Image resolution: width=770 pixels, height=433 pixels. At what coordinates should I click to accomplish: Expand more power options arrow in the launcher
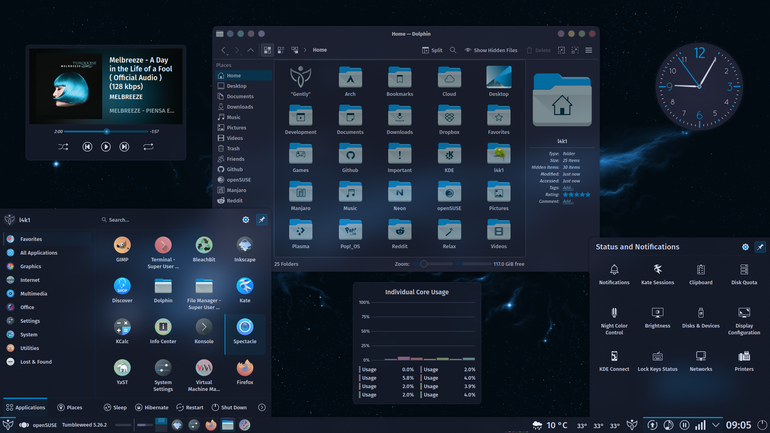click(x=262, y=407)
